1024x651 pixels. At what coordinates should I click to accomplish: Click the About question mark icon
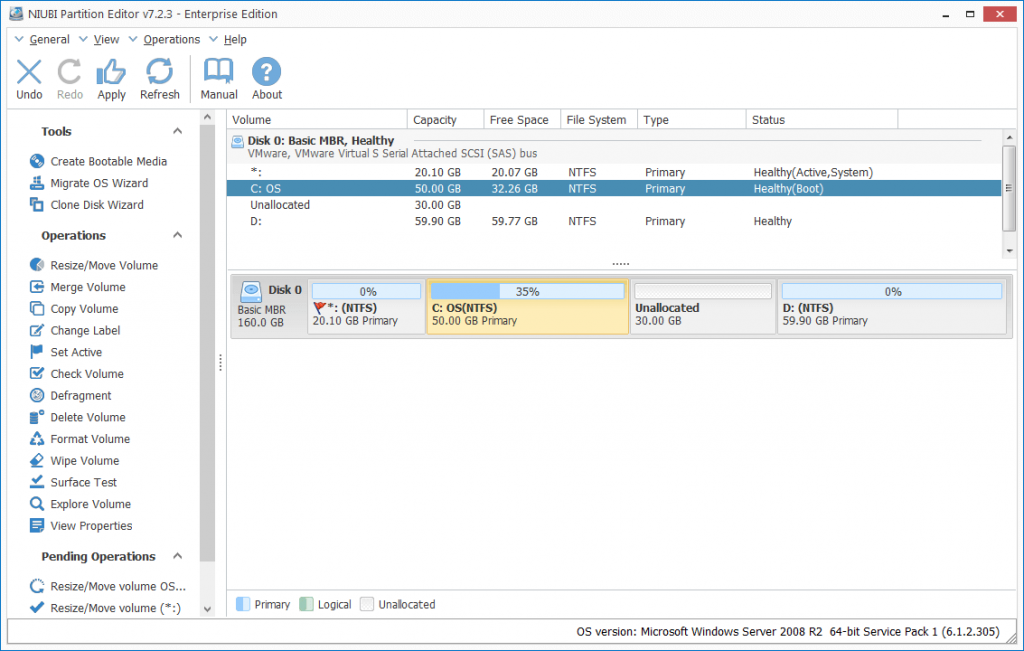point(266,72)
